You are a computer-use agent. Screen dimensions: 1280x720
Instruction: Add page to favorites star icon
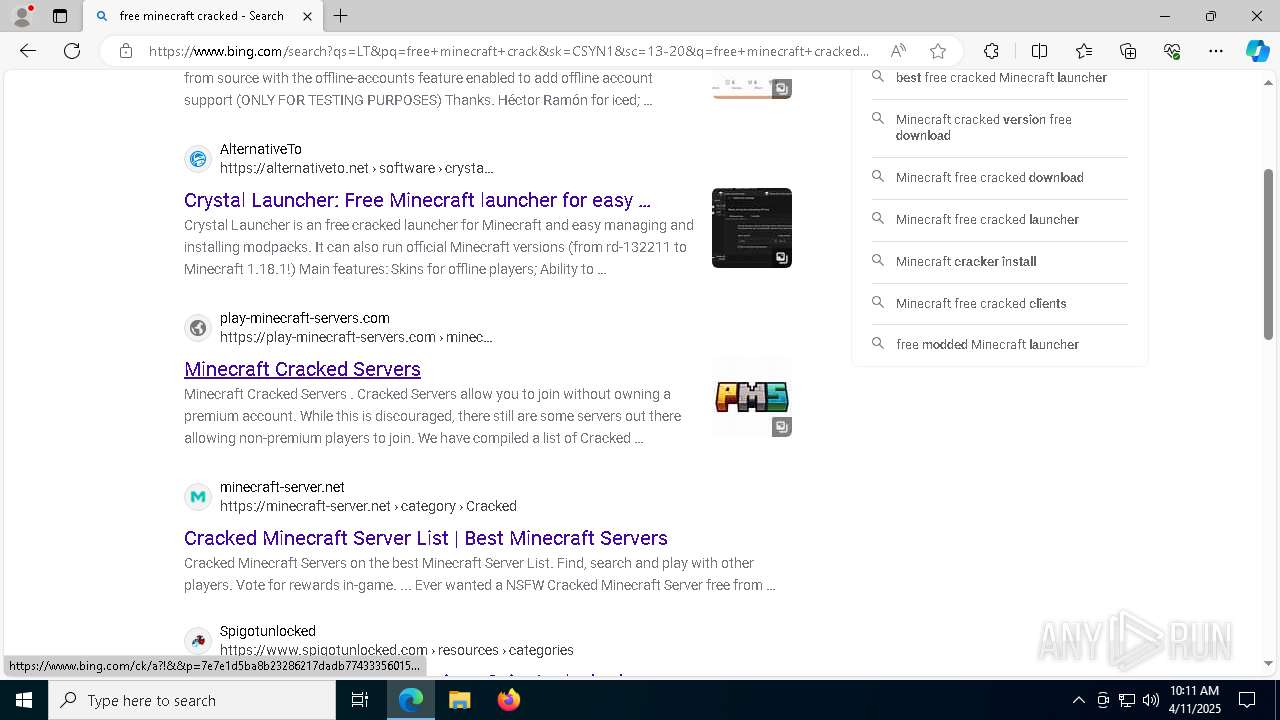coord(937,51)
